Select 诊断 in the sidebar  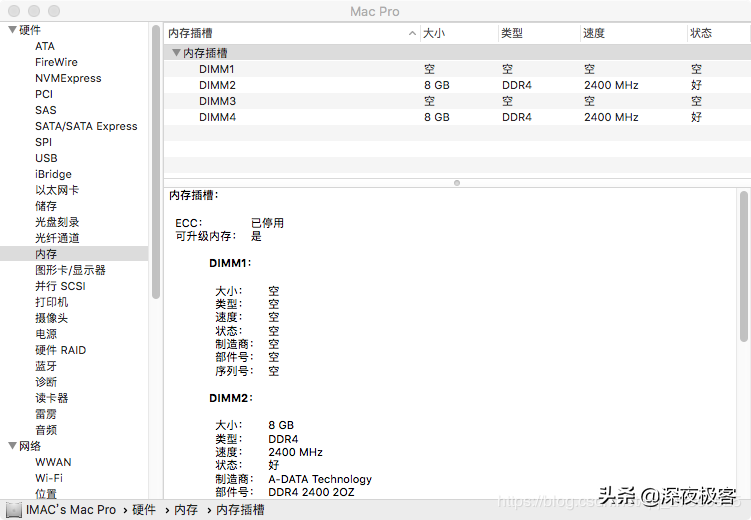(46, 382)
